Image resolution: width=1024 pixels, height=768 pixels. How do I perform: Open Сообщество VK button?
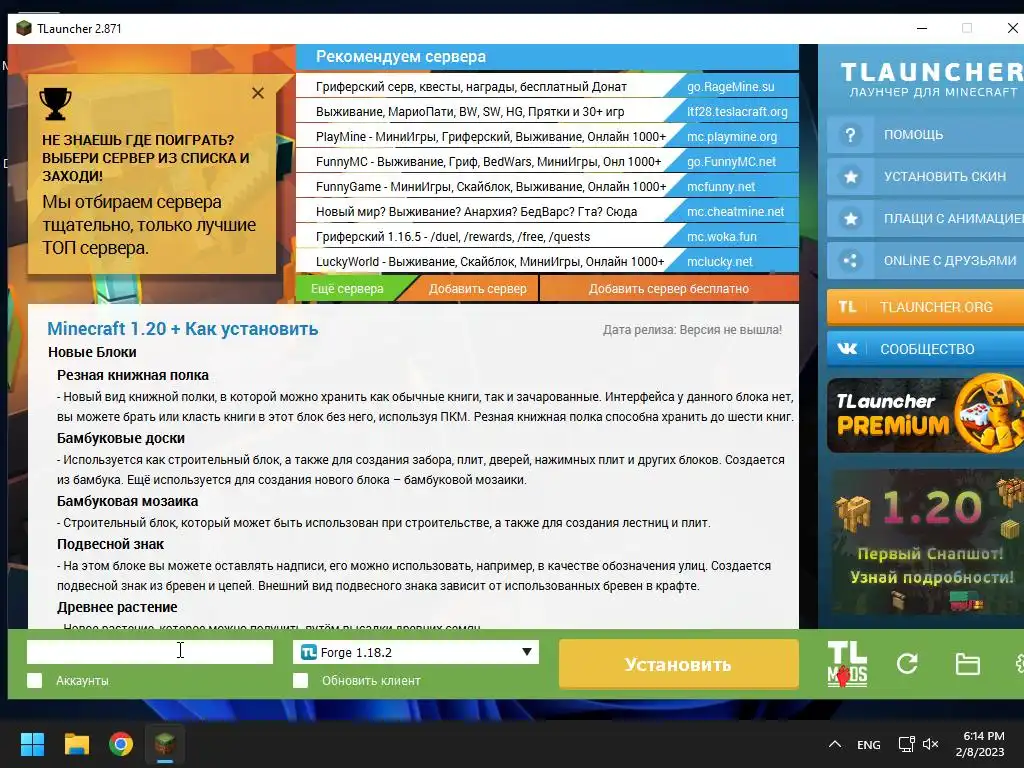pos(925,349)
